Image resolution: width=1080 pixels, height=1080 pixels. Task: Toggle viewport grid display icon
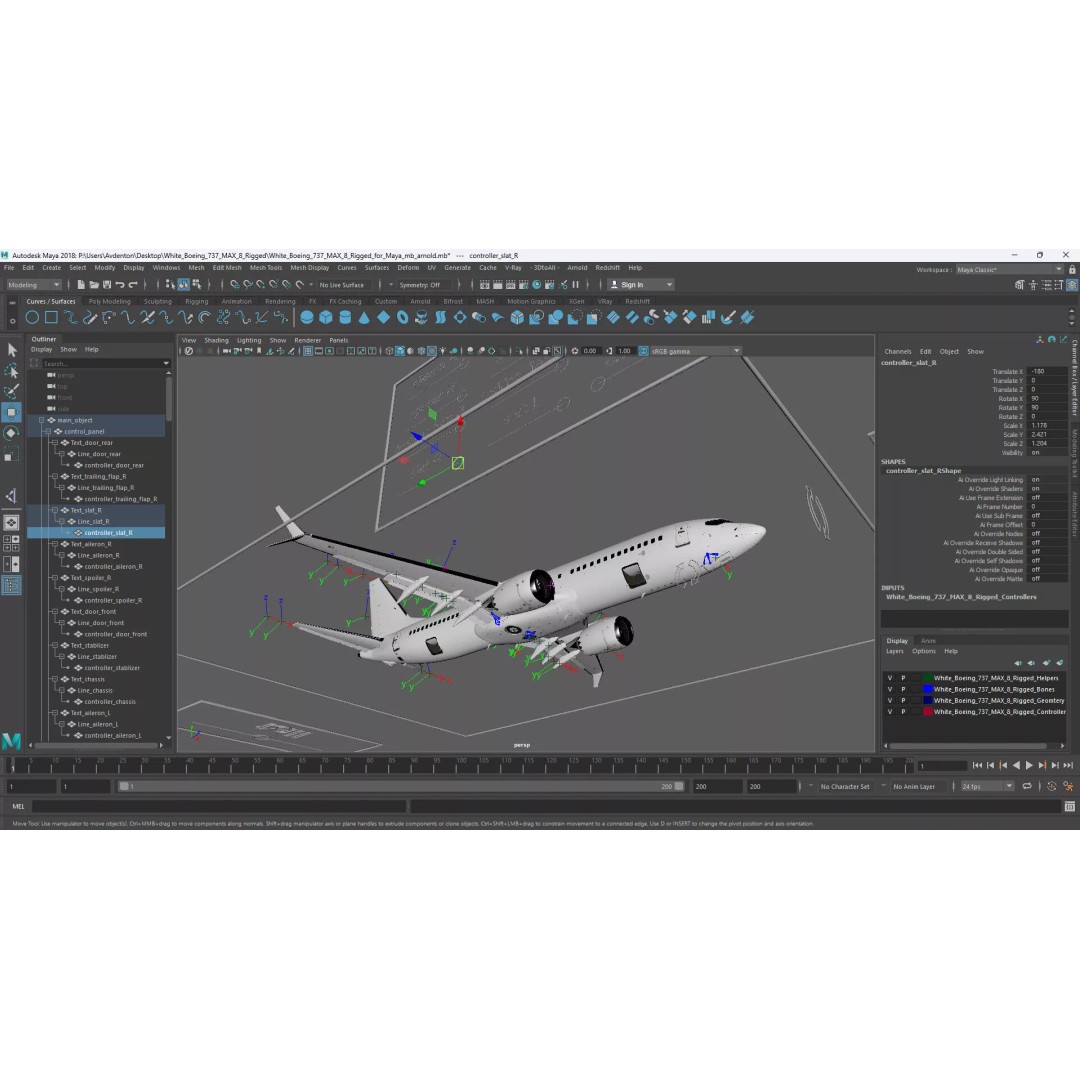[x=308, y=351]
